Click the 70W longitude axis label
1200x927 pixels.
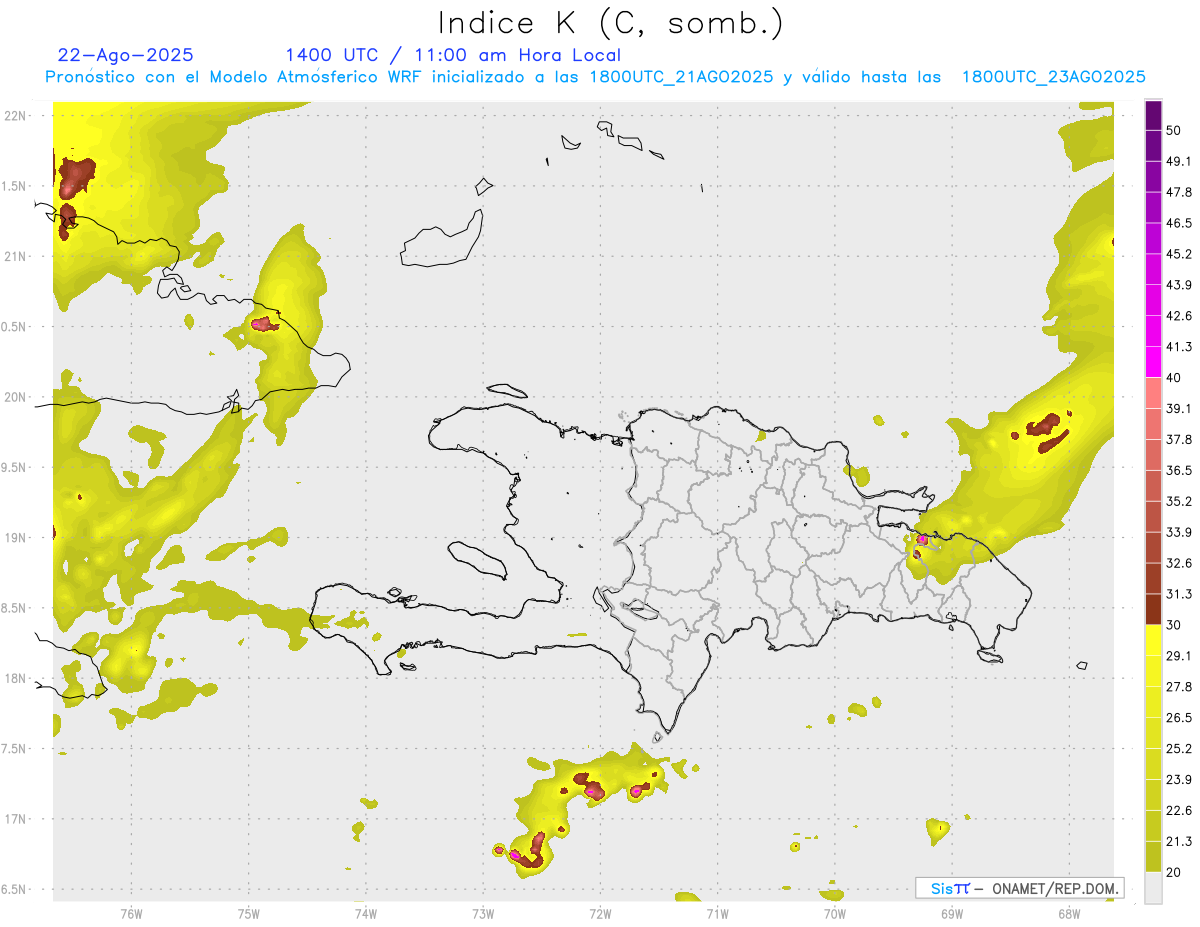(834, 913)
